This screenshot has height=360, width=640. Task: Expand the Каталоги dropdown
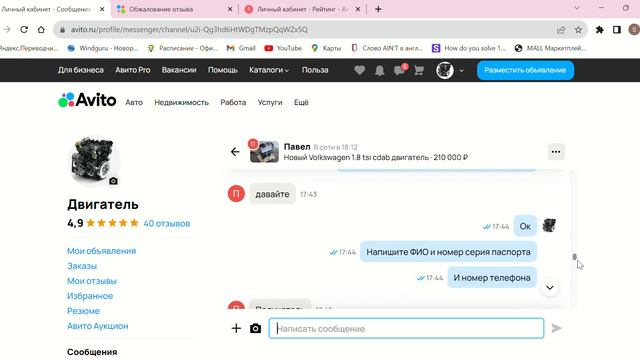click(269, 70)
